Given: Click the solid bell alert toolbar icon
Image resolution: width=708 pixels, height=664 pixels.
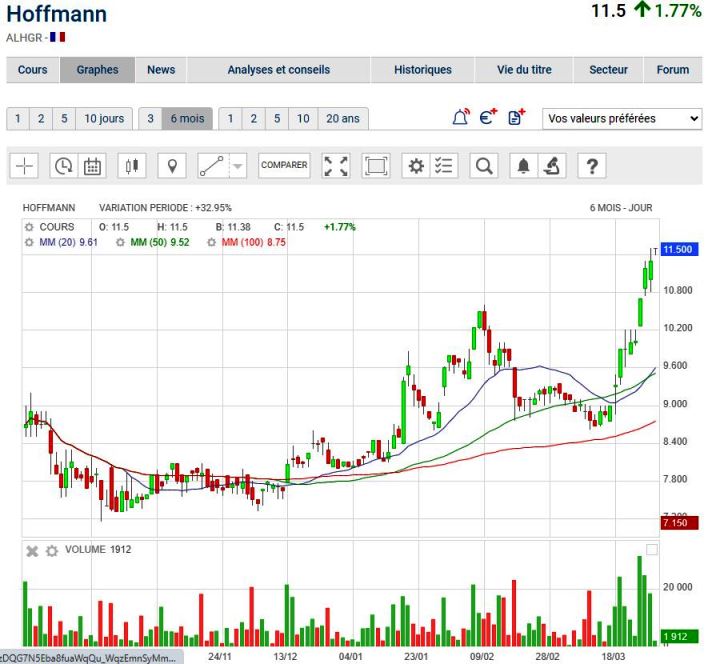Looking at the screenshot, I should (523, 166).
